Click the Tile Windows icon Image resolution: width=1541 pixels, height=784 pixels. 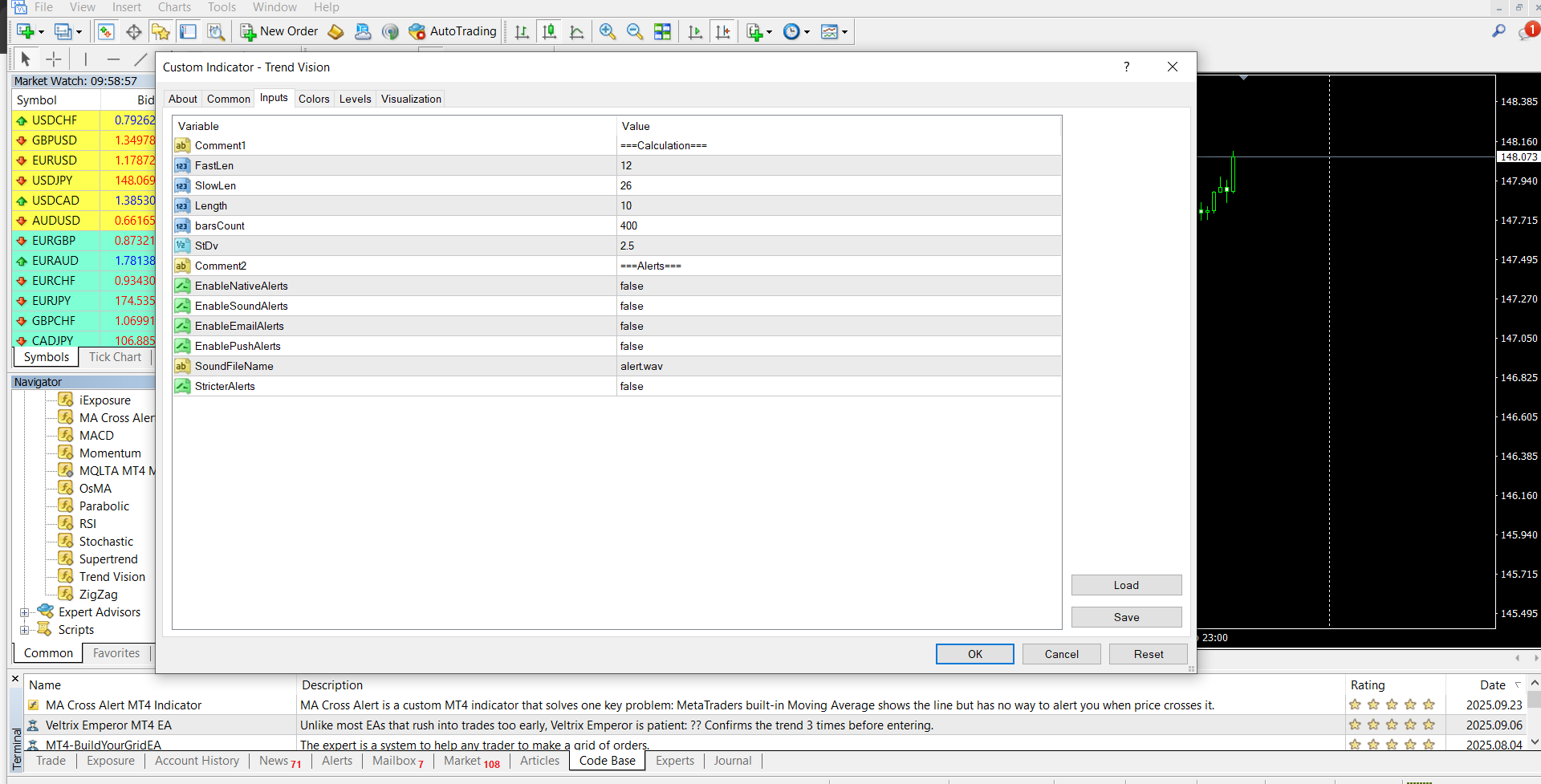(662, 32)
